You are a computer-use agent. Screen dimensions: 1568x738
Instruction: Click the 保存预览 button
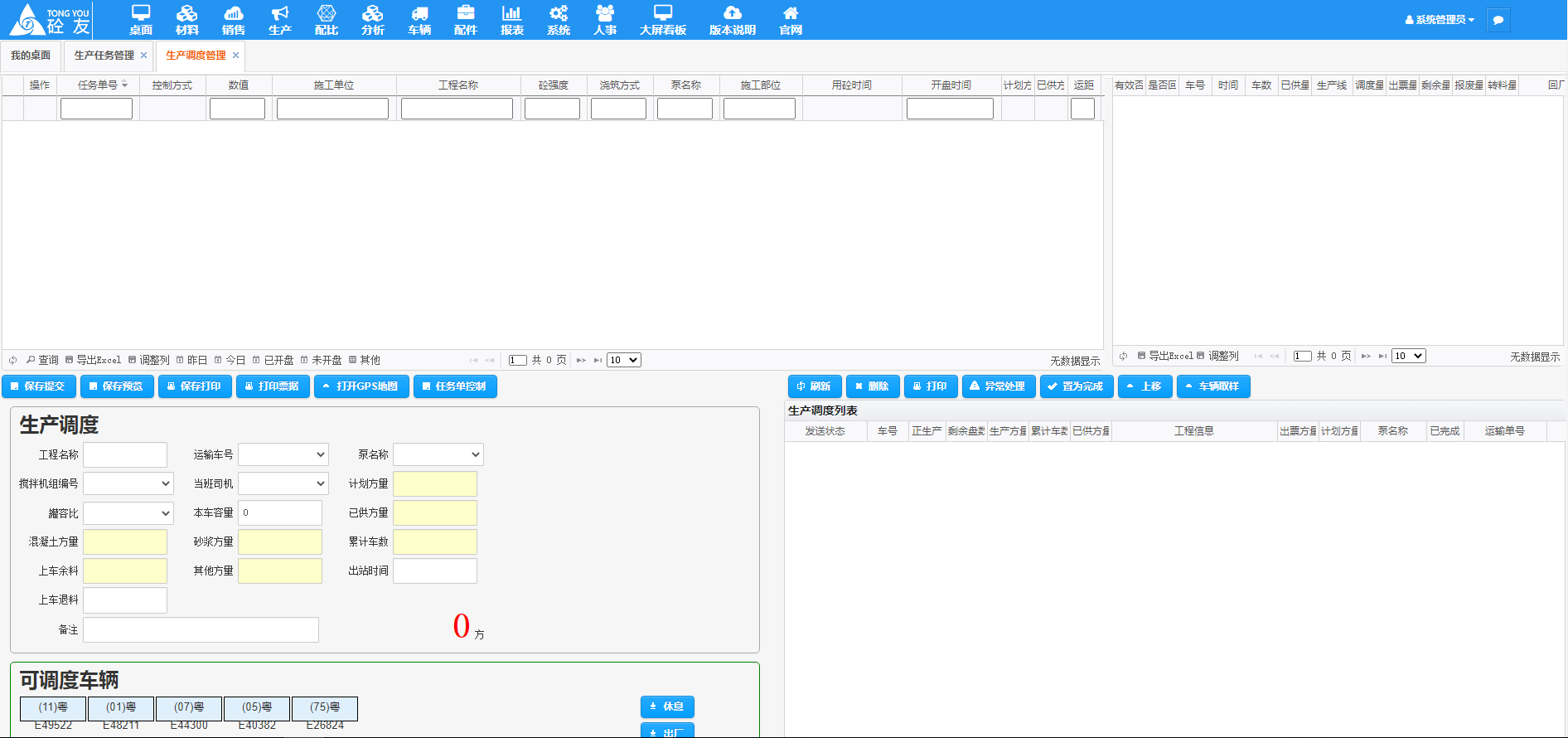pyautogui.click(x=117, y=386)
